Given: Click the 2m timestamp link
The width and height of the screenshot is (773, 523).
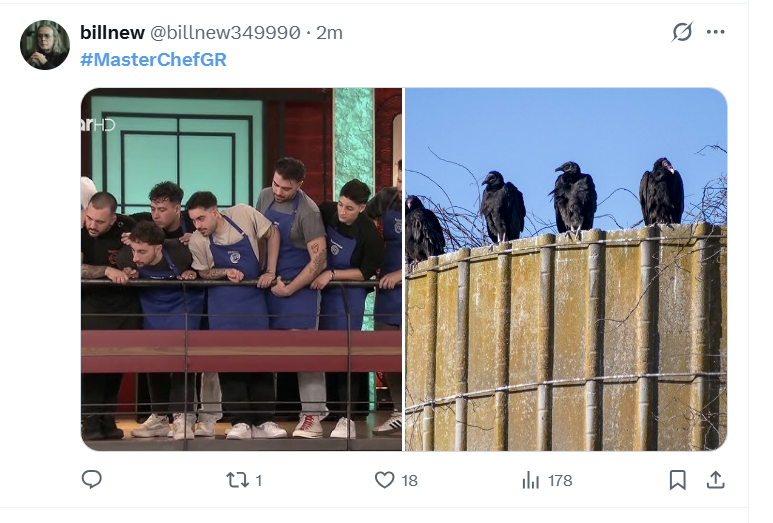Looking at the screenshot, I should [329, 33].
